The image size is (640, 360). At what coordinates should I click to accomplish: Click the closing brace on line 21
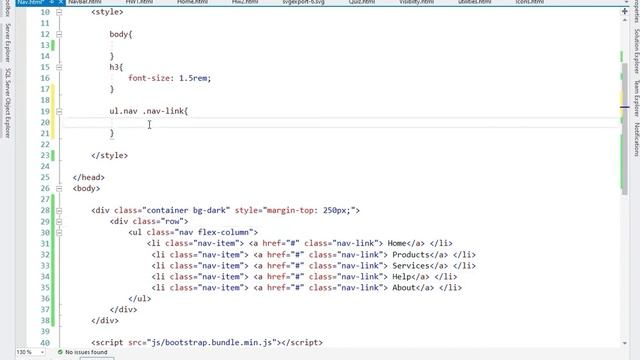click(112, 133)
